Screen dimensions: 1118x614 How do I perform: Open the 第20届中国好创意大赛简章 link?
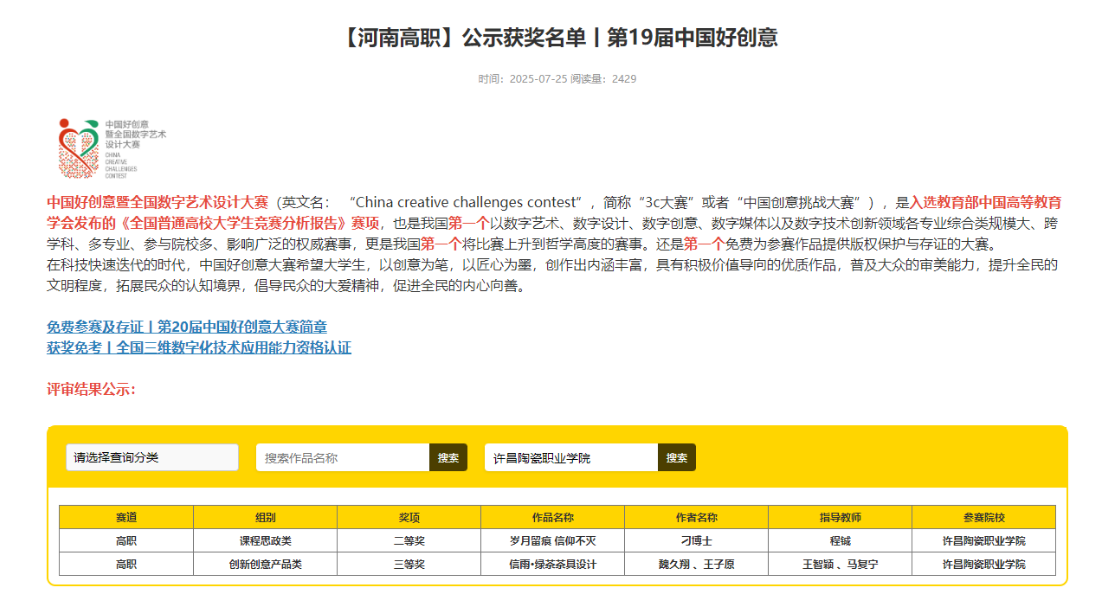[x=187, y=327]
